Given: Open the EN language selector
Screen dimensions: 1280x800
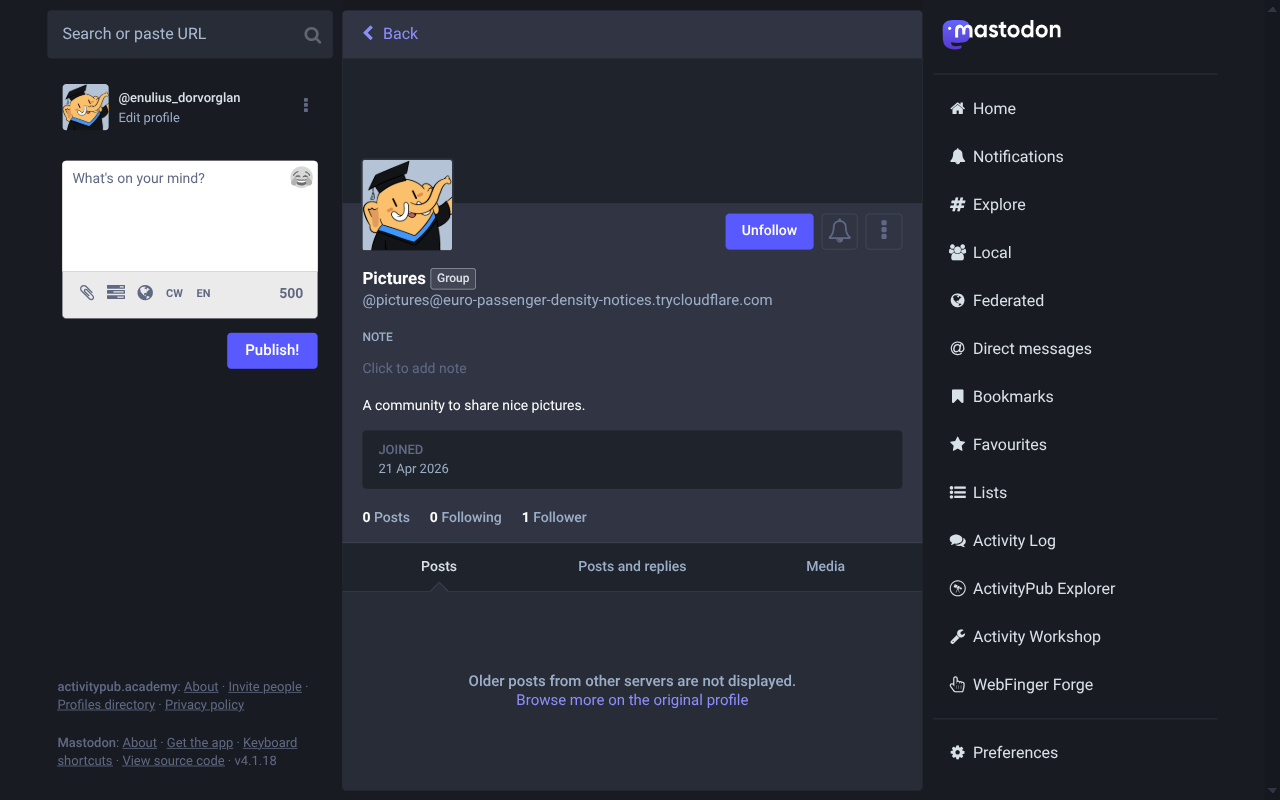Looking at the screenshot, I should click(203, 292).
